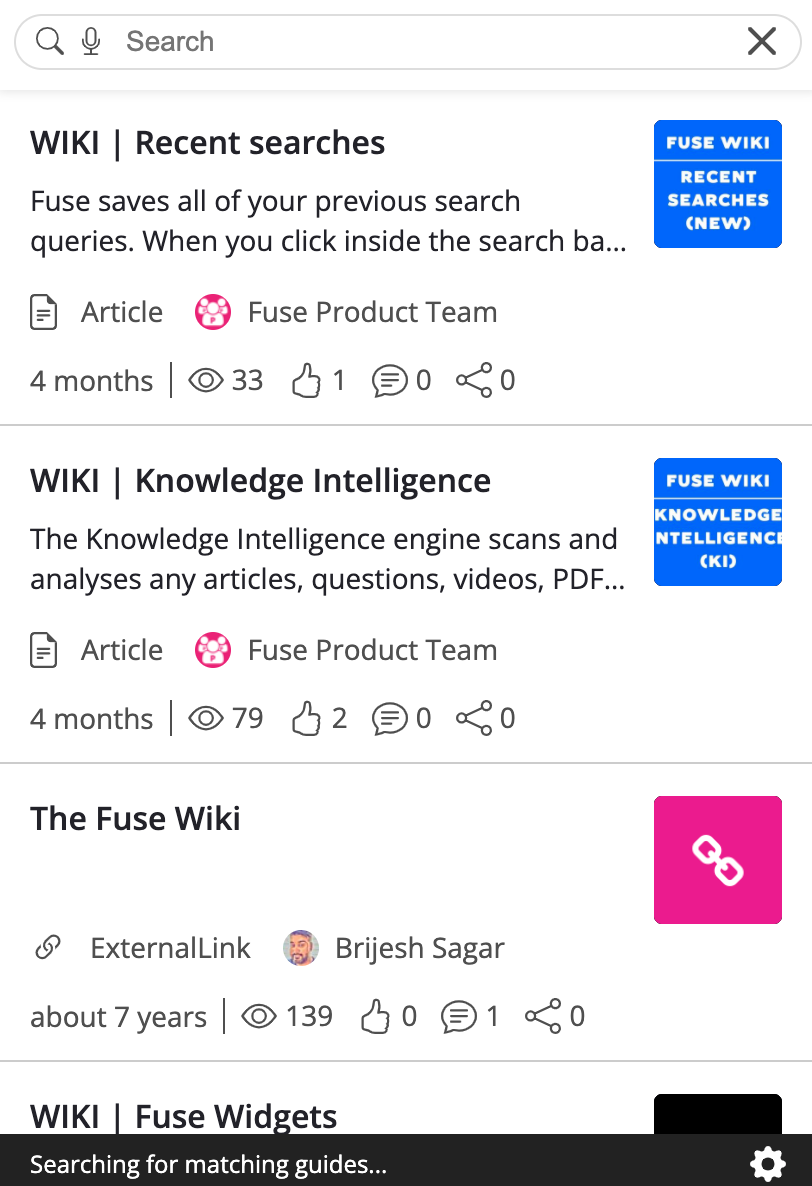The image size is (812, 1186).
Task: Open comments on Knowledge Intelligence article
Action: [389, 719]
